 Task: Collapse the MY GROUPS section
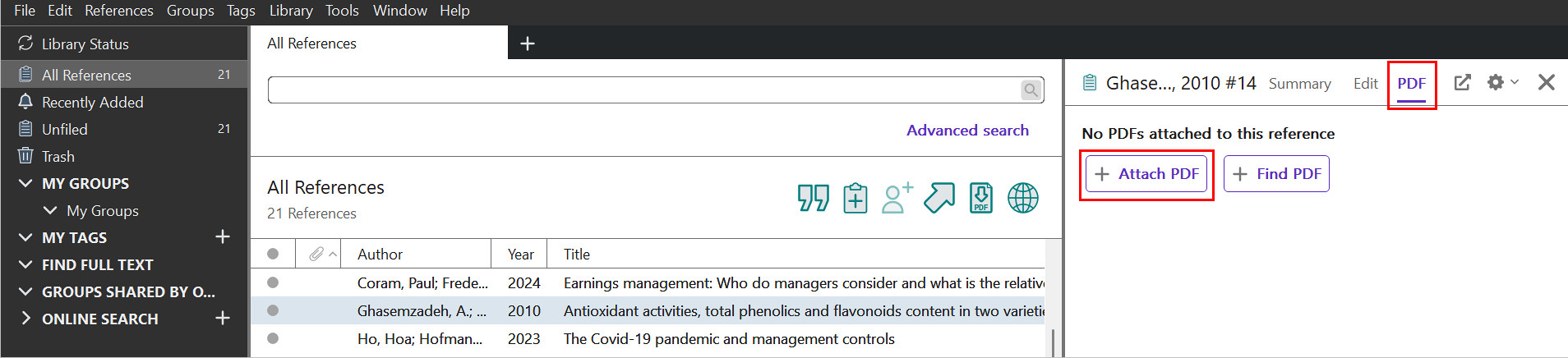point(25,183)
